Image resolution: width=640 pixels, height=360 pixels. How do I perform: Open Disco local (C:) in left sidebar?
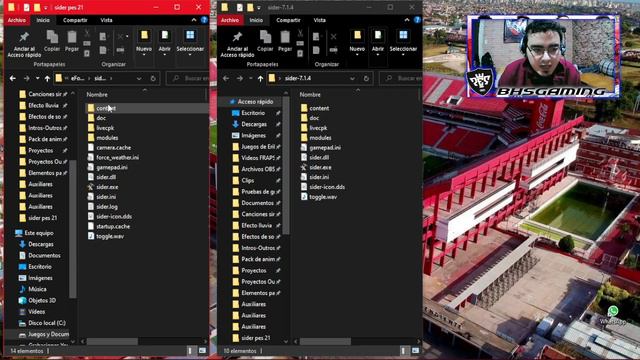click(47, 323)
